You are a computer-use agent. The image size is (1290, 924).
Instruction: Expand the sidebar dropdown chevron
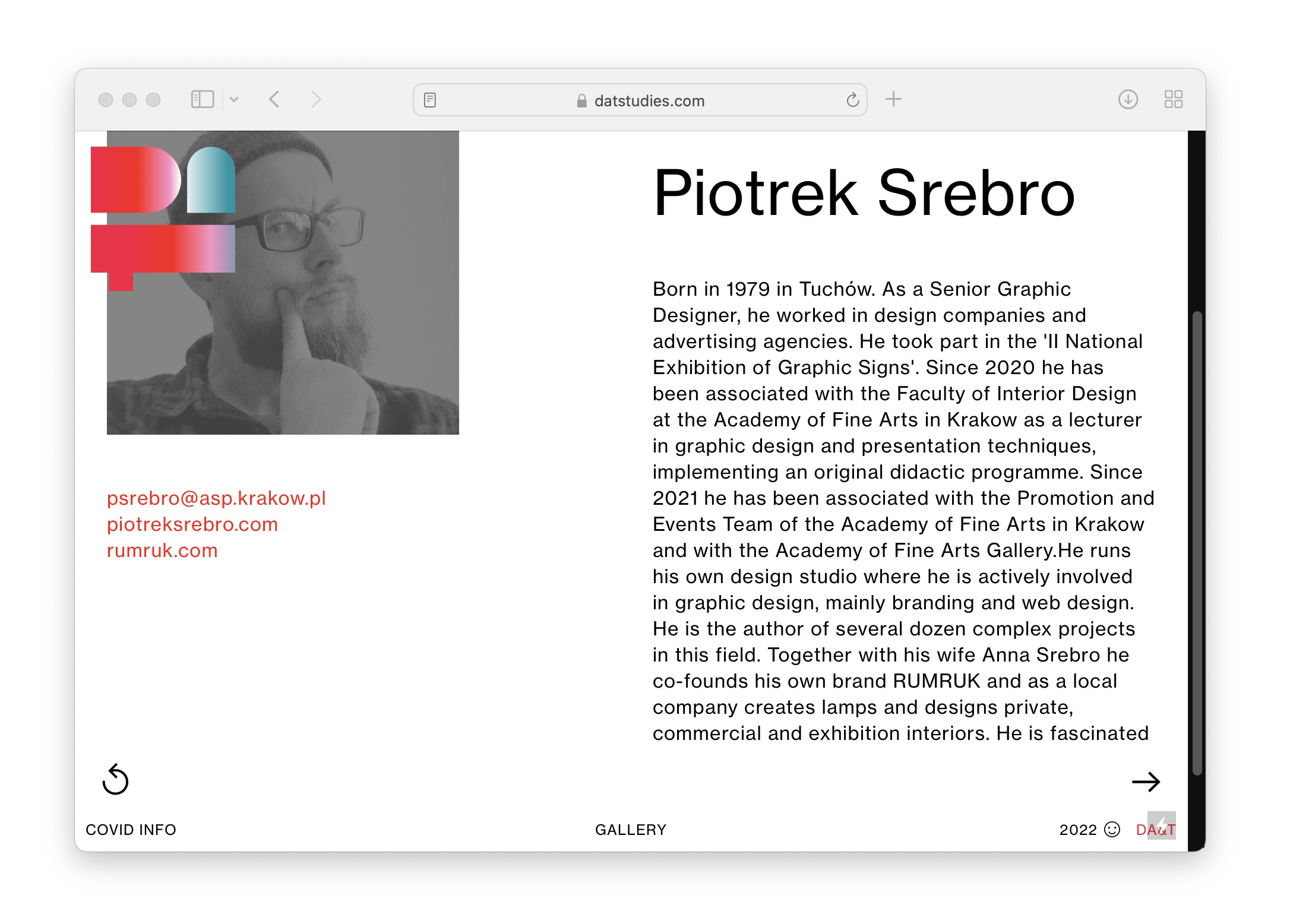pos(234,100)
